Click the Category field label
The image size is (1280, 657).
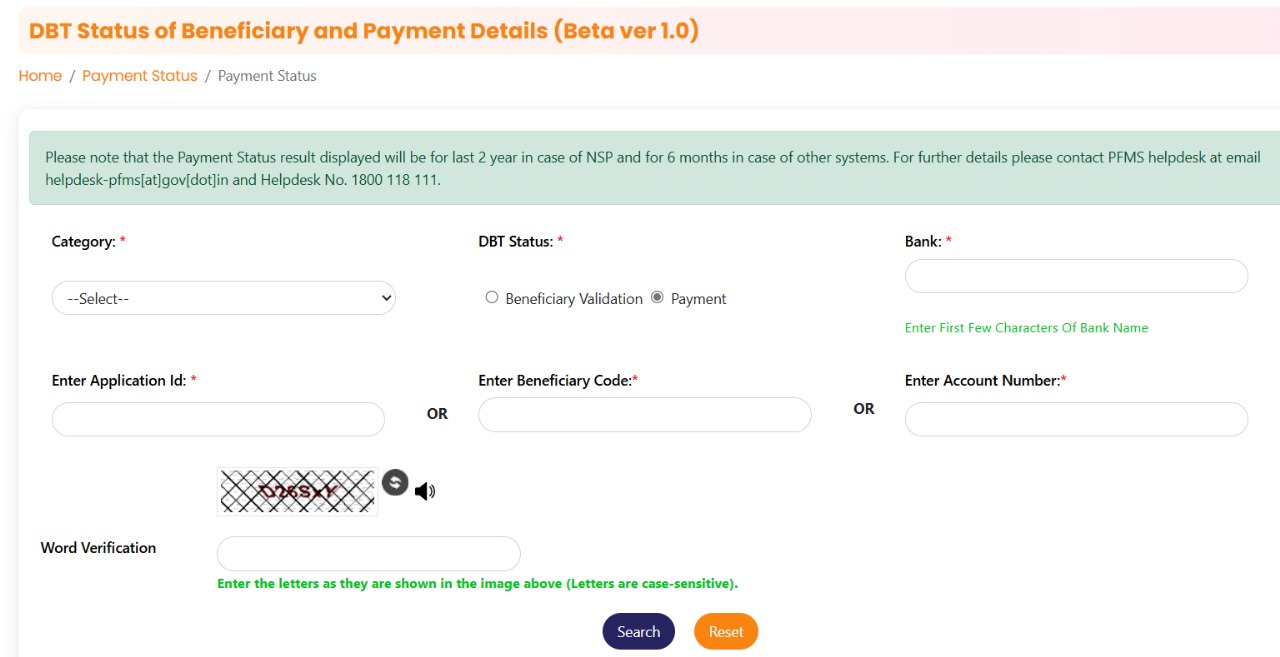pyautogui.click(x=84, y=242)
